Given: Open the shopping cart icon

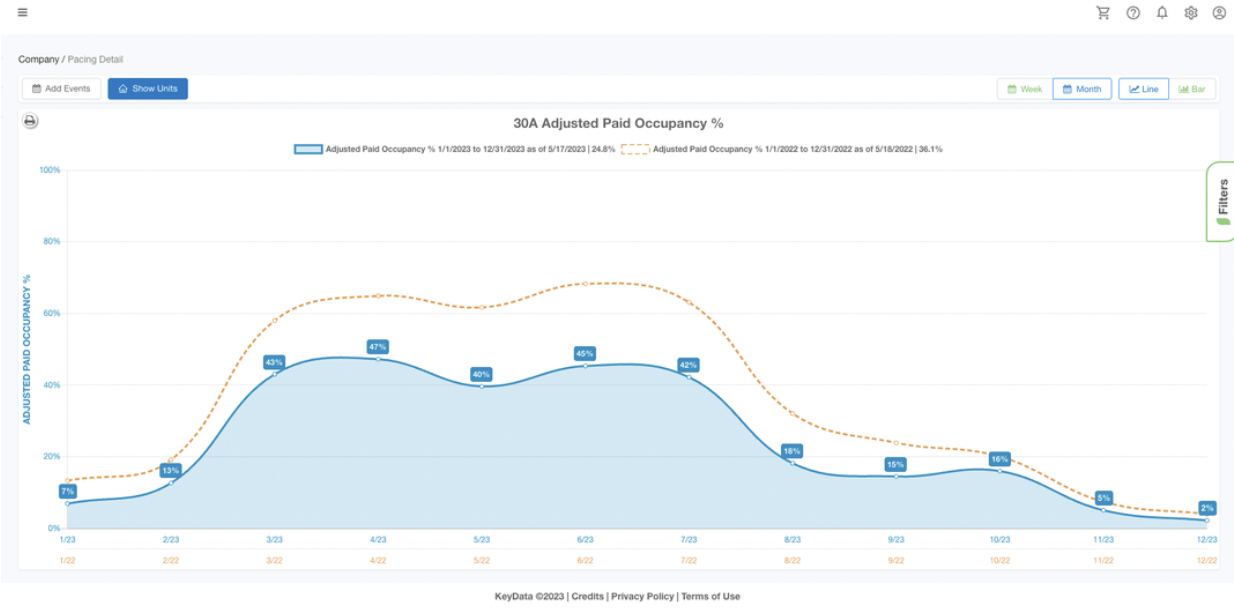Looking at the screenshot, I should (1104, 13).
